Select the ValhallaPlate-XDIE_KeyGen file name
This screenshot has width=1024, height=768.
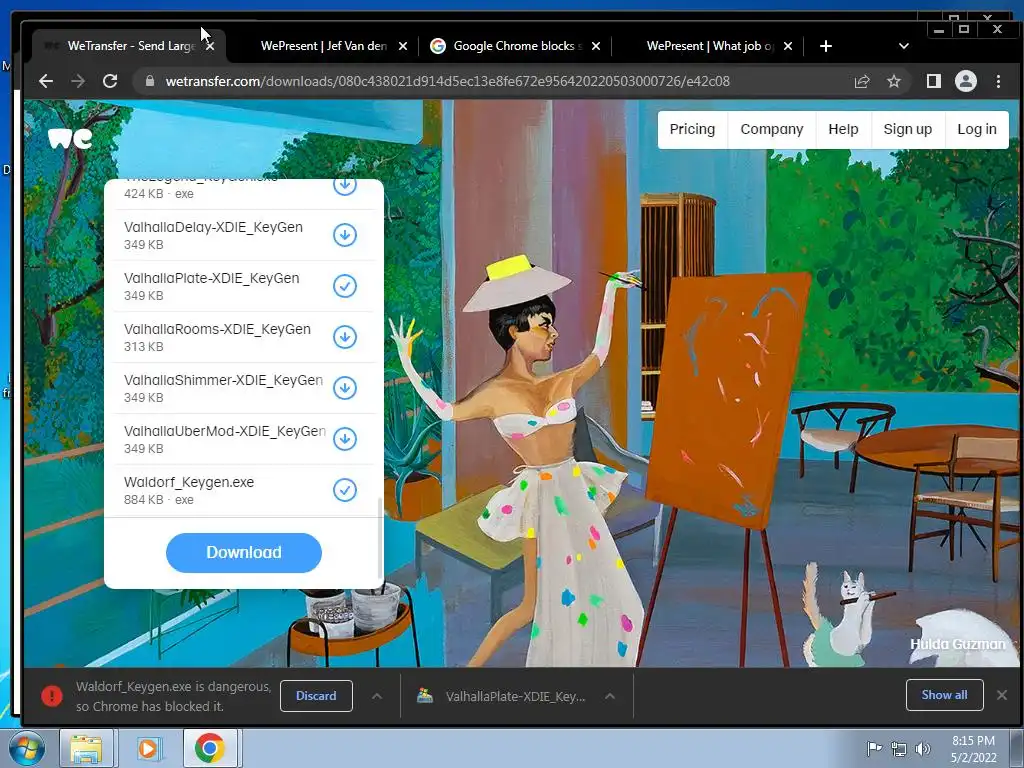212,278
